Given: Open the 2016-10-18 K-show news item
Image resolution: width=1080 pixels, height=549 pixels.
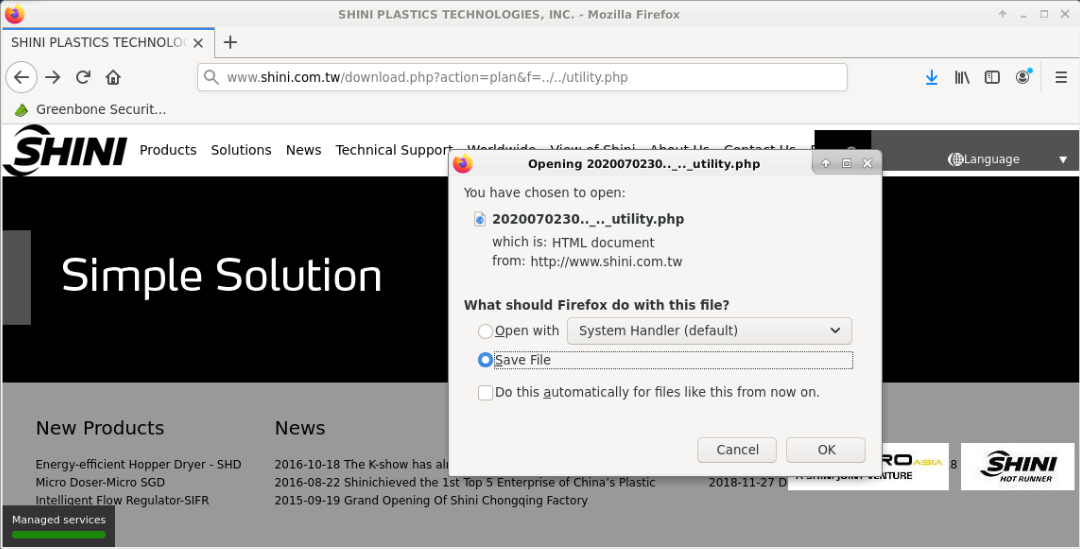Looking at the screenshot, I should 361,464.
